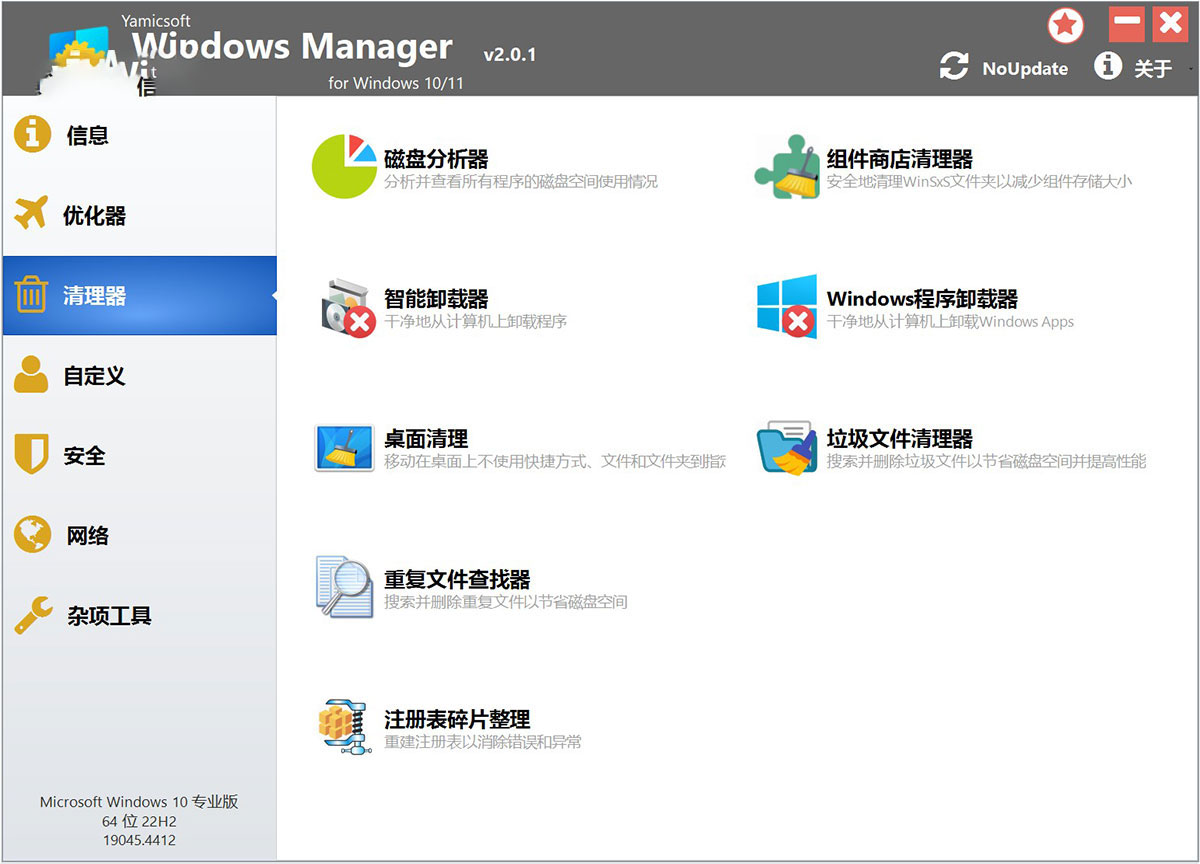Launch 桌面清理 via its title
The height and width of the screenshot is (864, 1200).
426,439
